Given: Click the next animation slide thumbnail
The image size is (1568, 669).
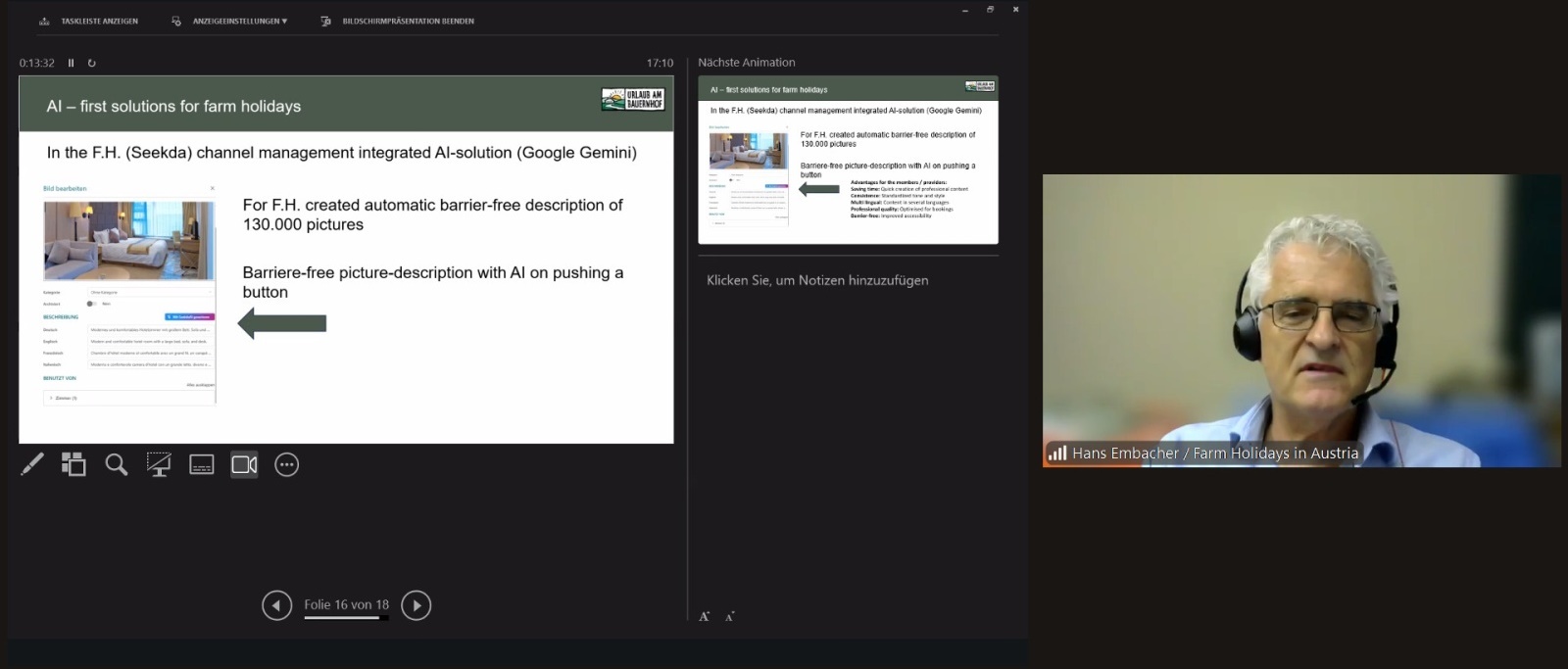Looking at the screenshot, I should 848,160.
